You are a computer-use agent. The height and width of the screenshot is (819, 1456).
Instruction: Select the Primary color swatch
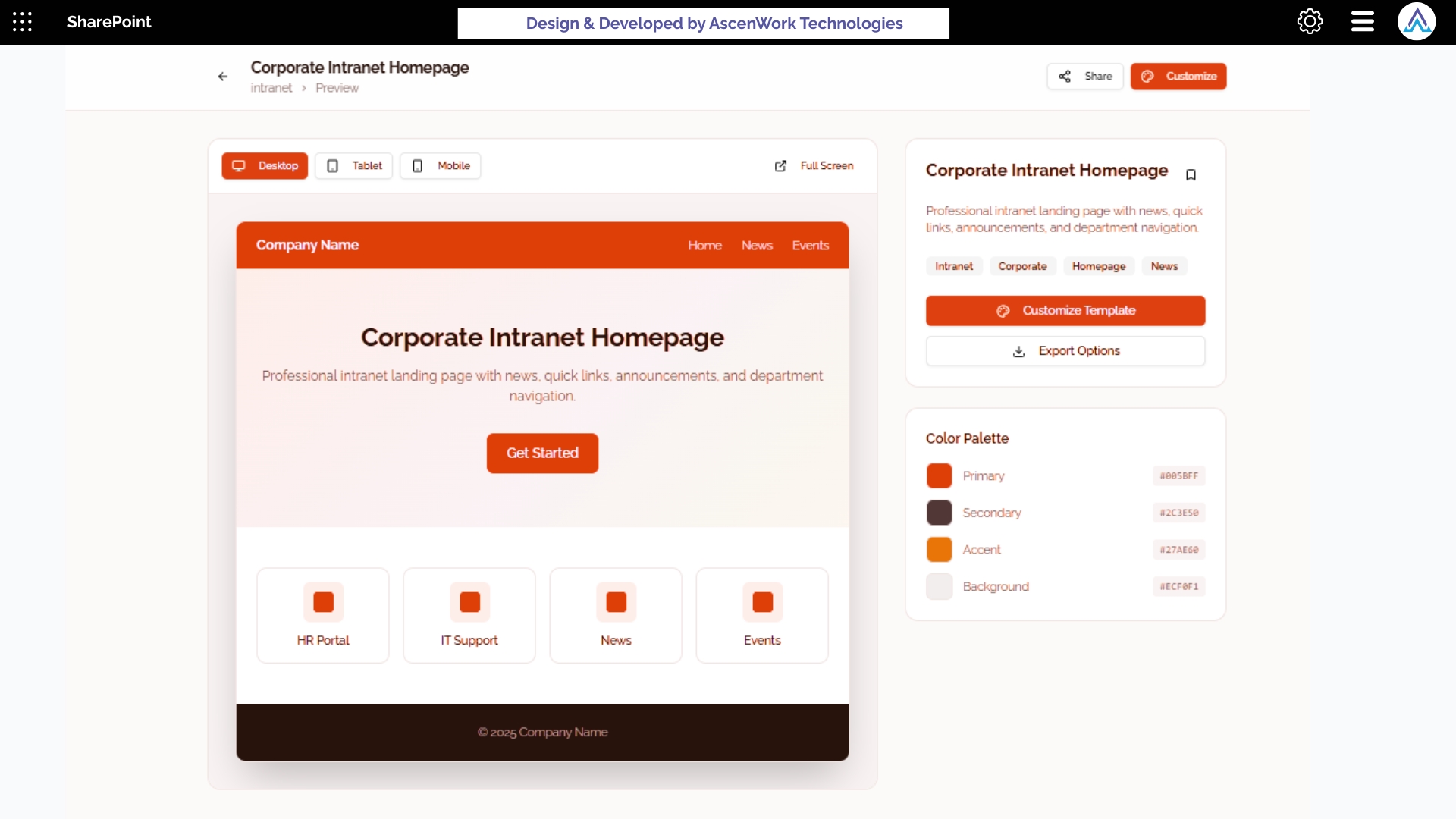click(x=939, y=476)
